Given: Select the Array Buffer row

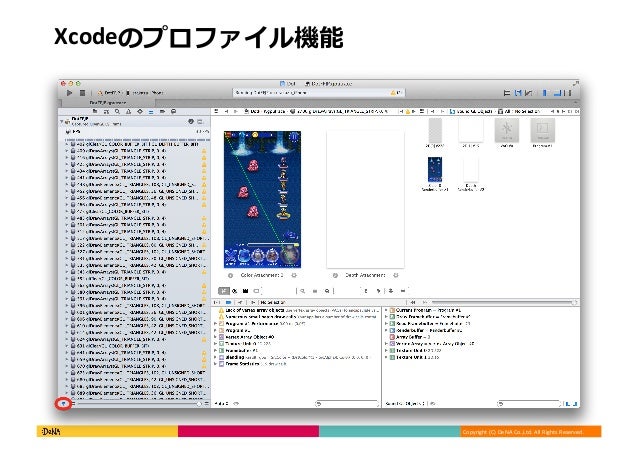Looking at the screenshot, I should click(411, 337).
